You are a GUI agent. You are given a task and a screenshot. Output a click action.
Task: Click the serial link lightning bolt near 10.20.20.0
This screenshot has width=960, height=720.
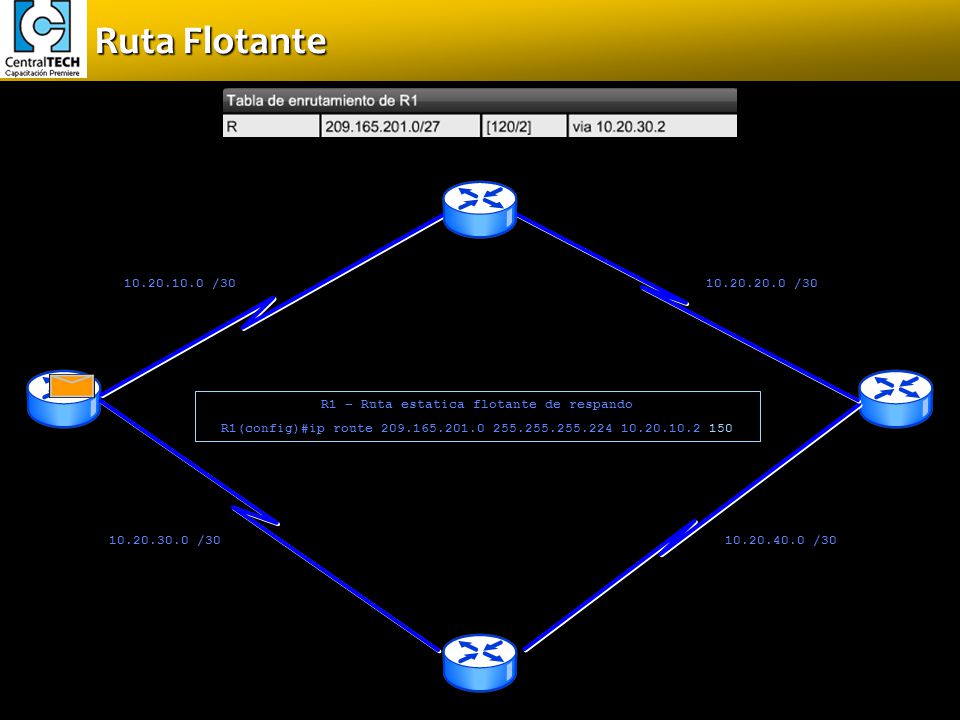coord(665,295)
